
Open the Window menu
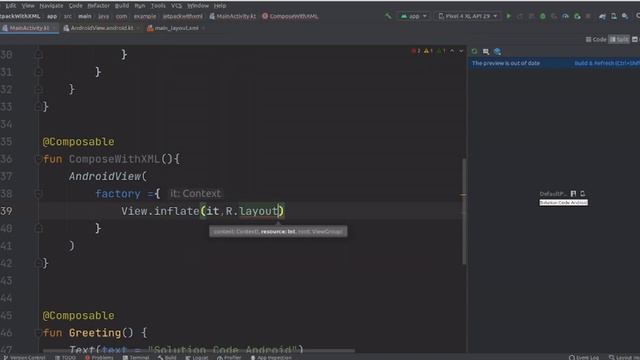click(x=198, y=6)
